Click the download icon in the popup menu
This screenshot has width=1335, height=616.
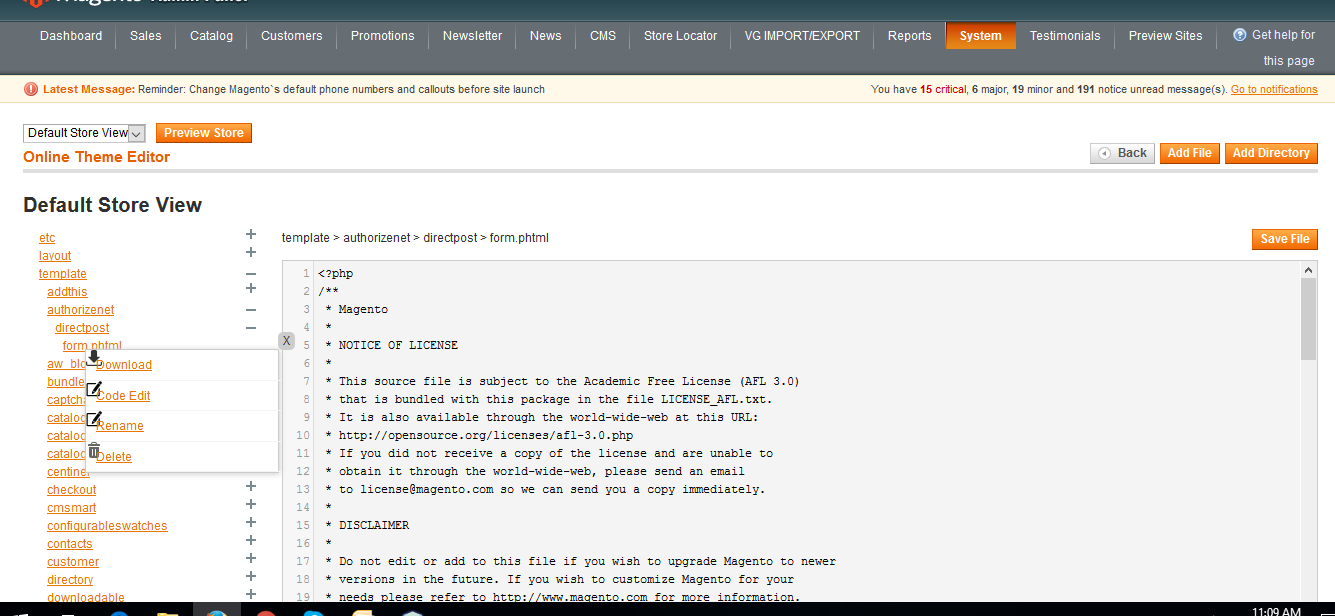[93, 358]
